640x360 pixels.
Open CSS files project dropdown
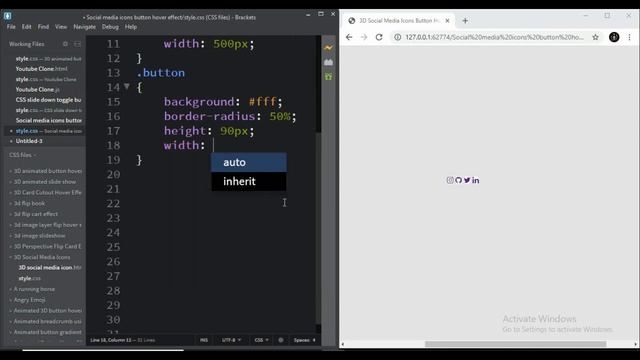pos(22,155)
